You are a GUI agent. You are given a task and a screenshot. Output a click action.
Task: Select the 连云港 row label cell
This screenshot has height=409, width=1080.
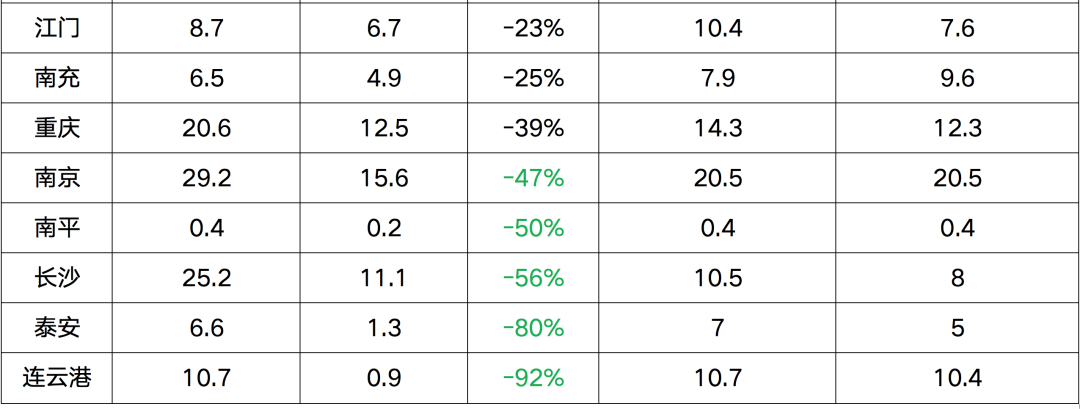point(56,378)
